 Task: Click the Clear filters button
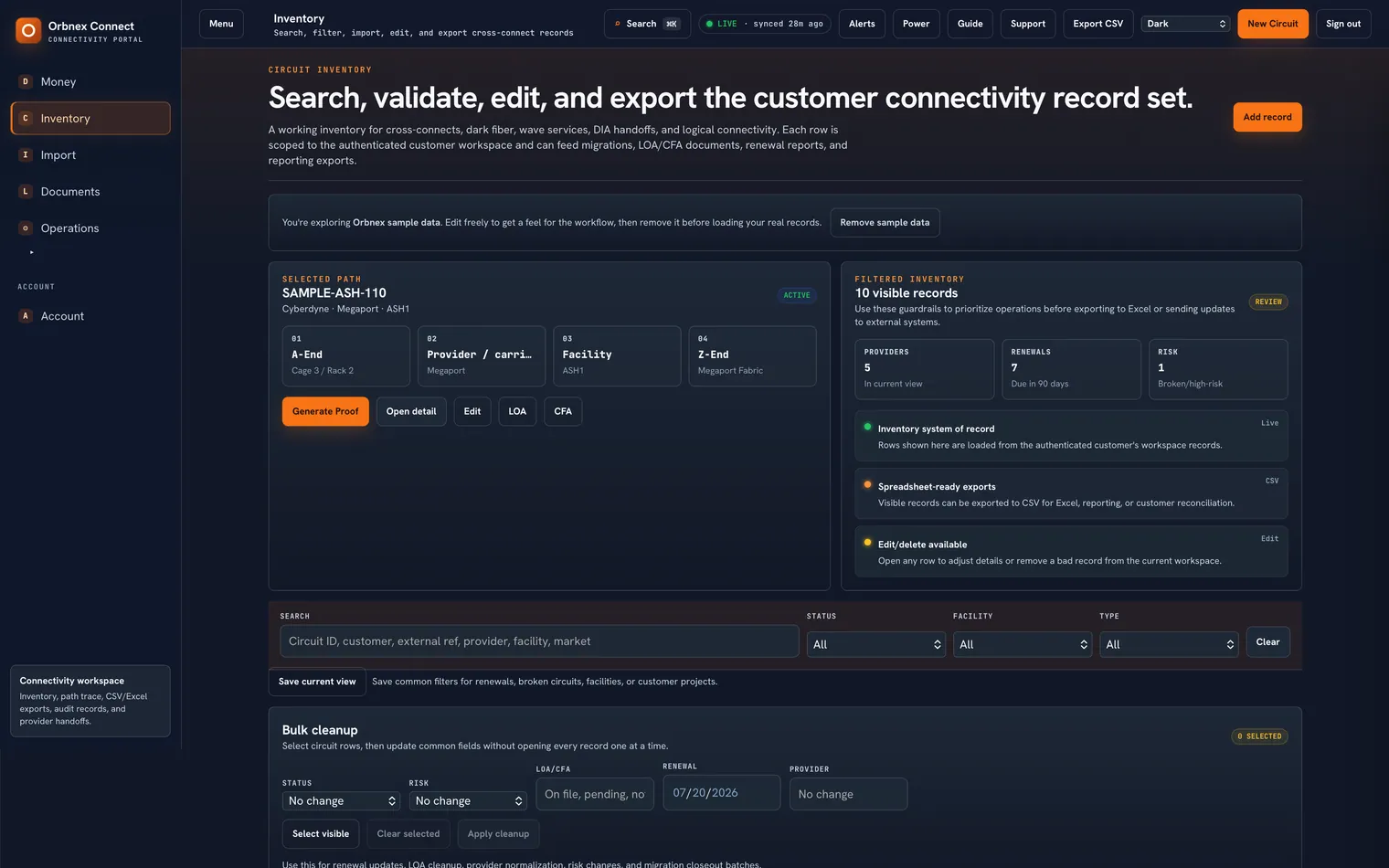1267,641
